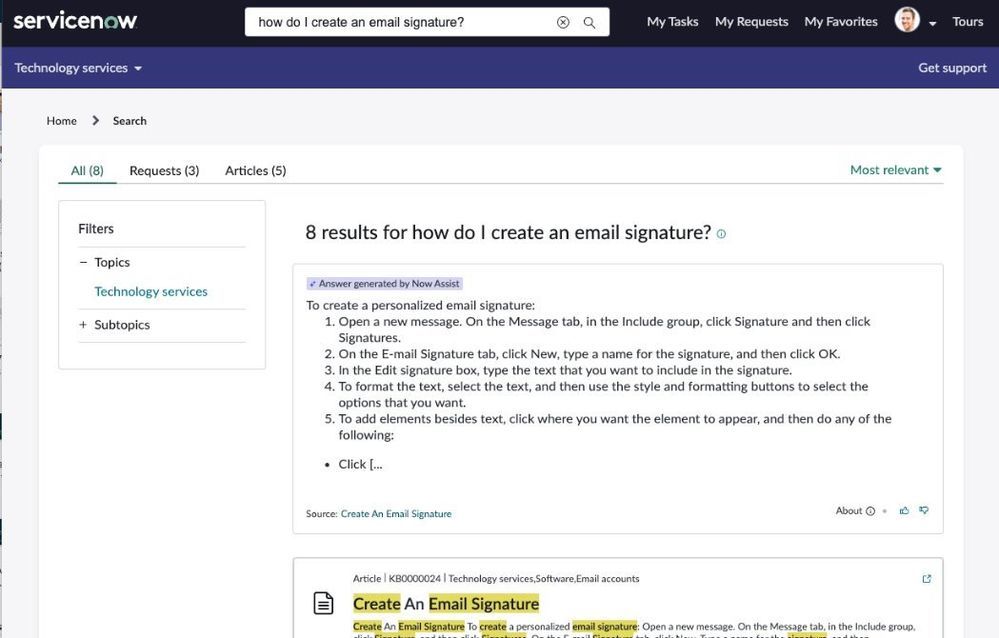Open the user avatar profile picture
Image resolution: width=999 pixels, height=638 pixels.
point(908,19)
